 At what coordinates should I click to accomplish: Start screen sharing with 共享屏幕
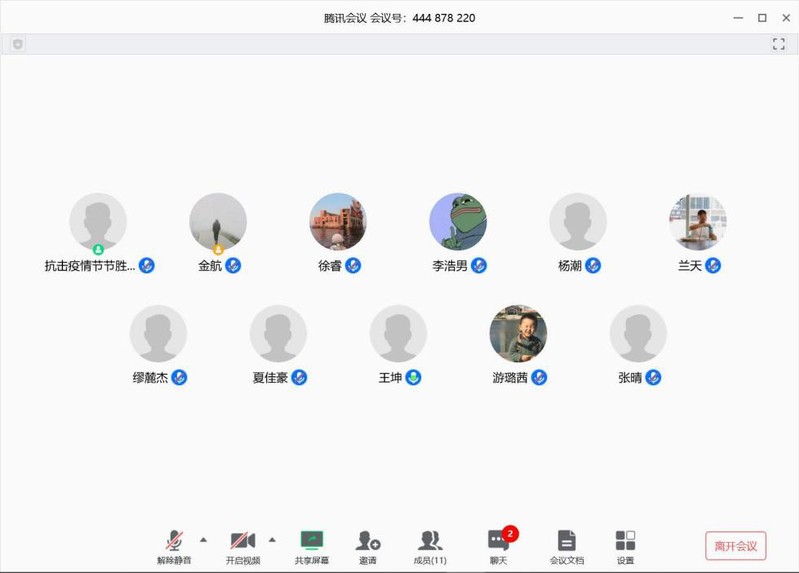click(x=312, y=547)
